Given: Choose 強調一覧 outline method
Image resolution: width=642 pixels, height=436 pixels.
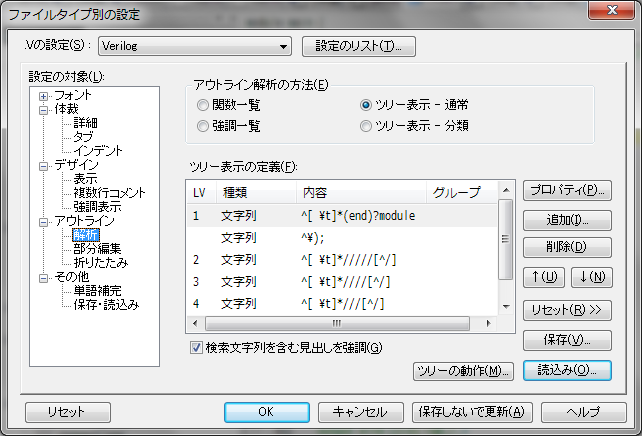Looking at the screenshot, I should (x=204, y=125).
